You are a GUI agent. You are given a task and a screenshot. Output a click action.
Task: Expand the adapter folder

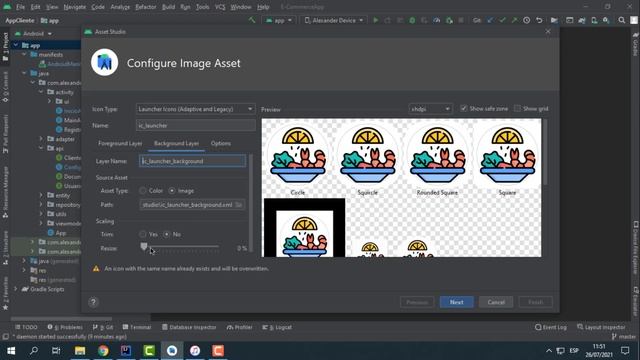41,139
